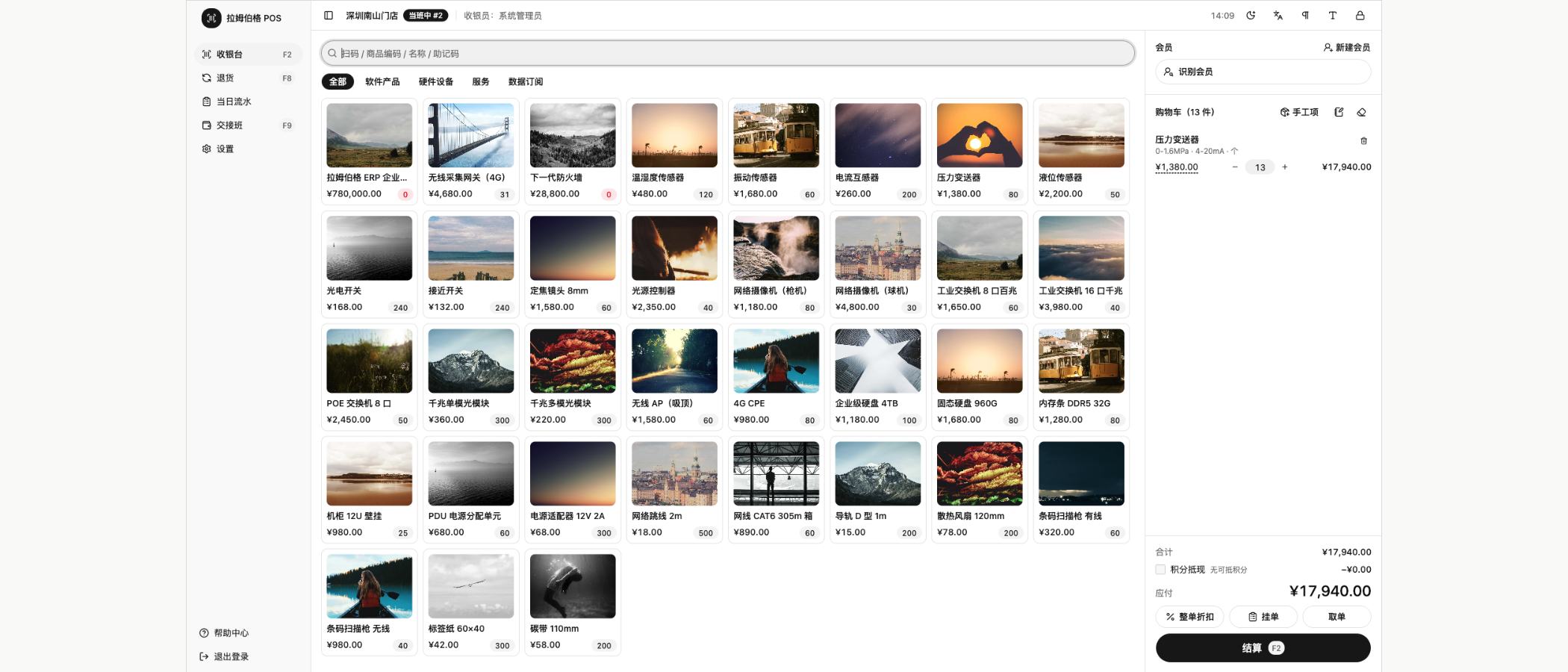1568x672 pixels.
Task: Open 收银台 in the sidebar
Action: 249,55
